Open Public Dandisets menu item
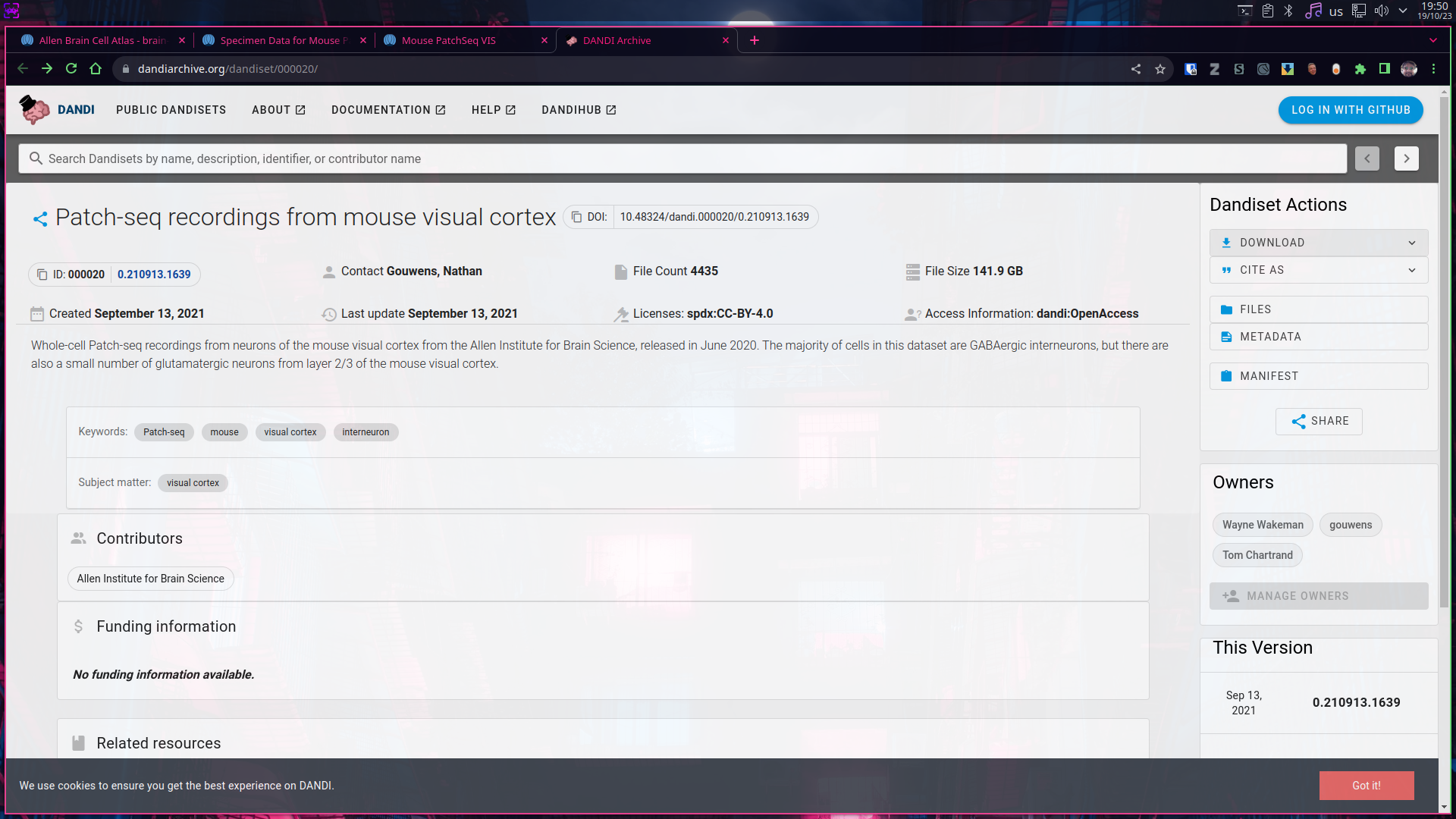Screen dimensions: 1456x819 click(171, 110)
